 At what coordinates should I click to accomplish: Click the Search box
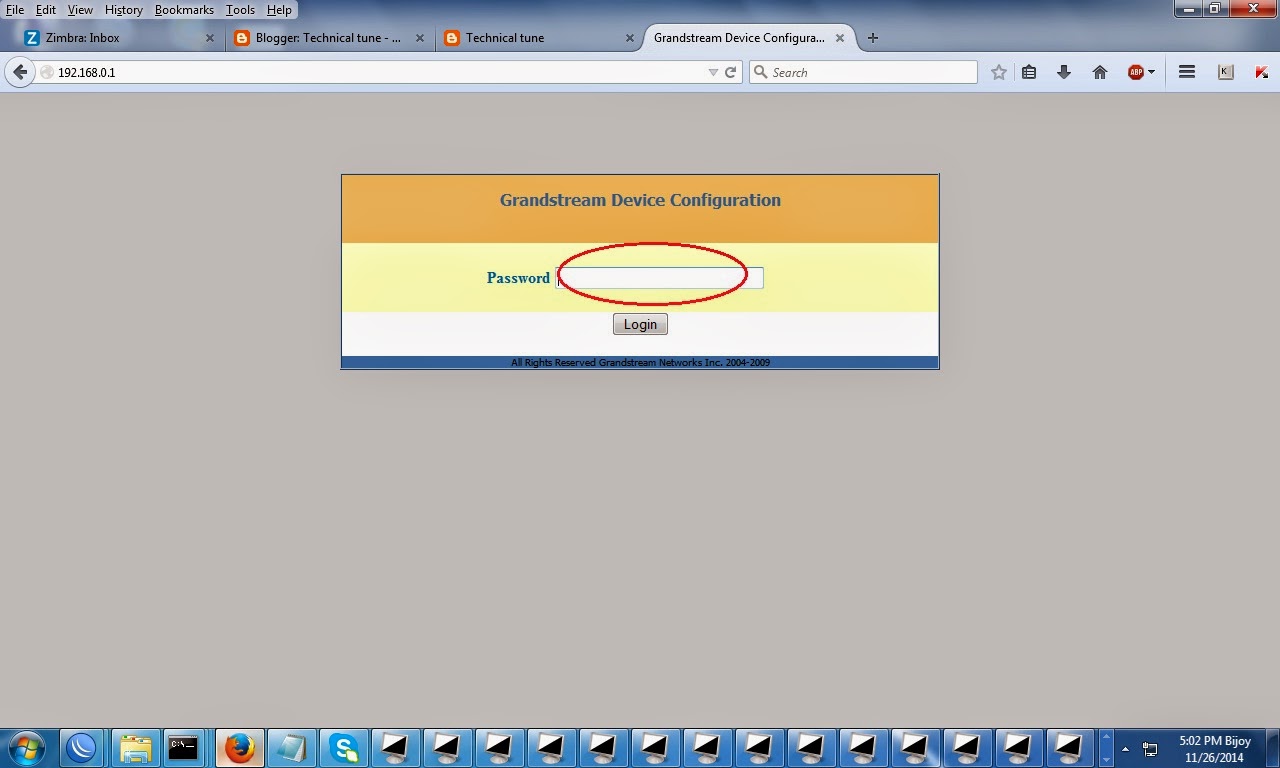point(863,72)
